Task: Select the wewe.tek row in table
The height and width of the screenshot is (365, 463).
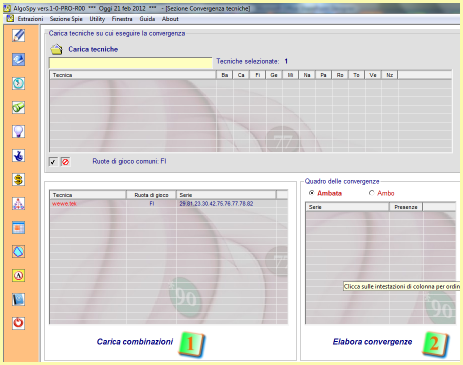Action: coord(168,204)
